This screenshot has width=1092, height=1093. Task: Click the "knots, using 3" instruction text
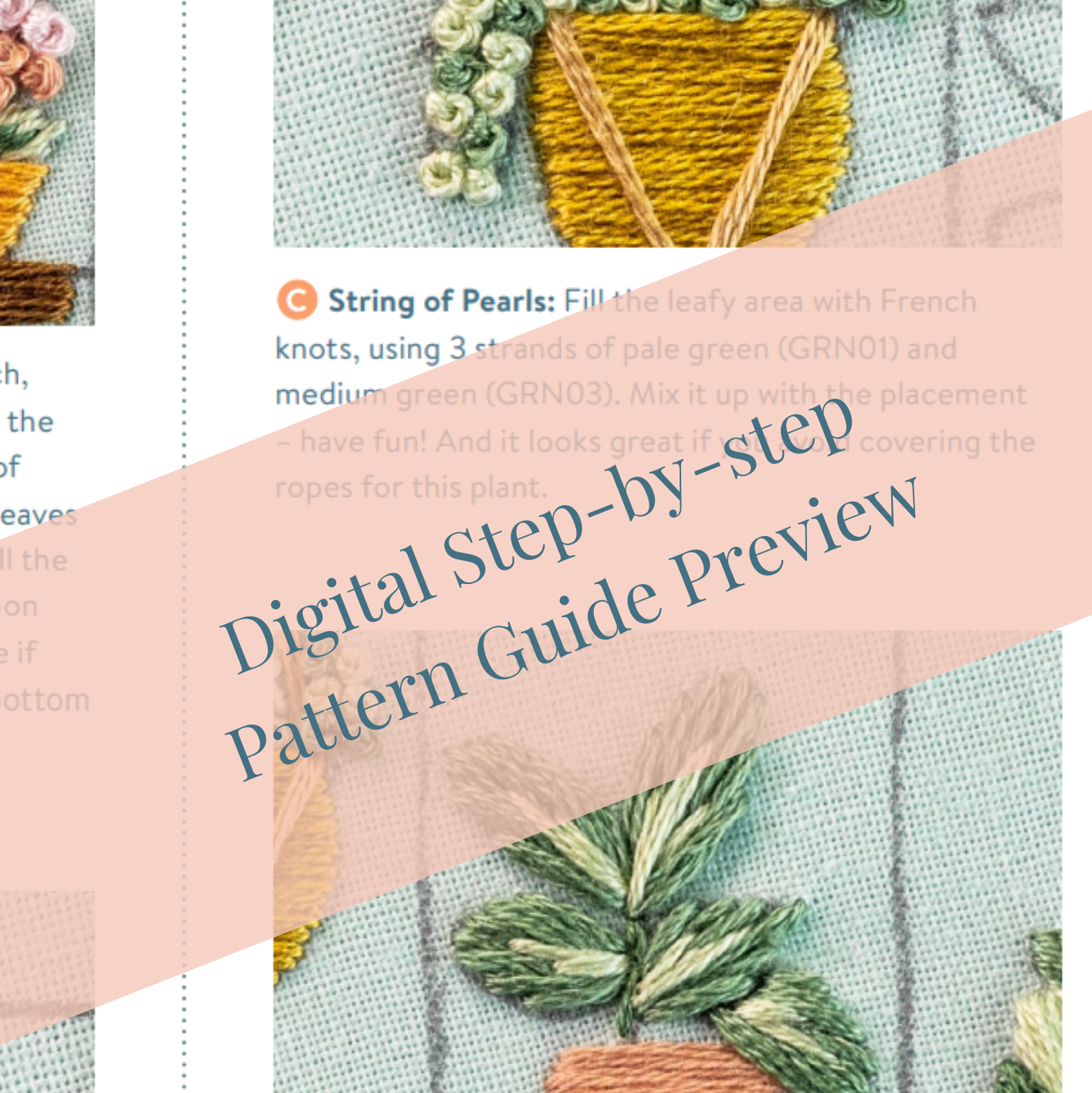(x=371, y=349)
